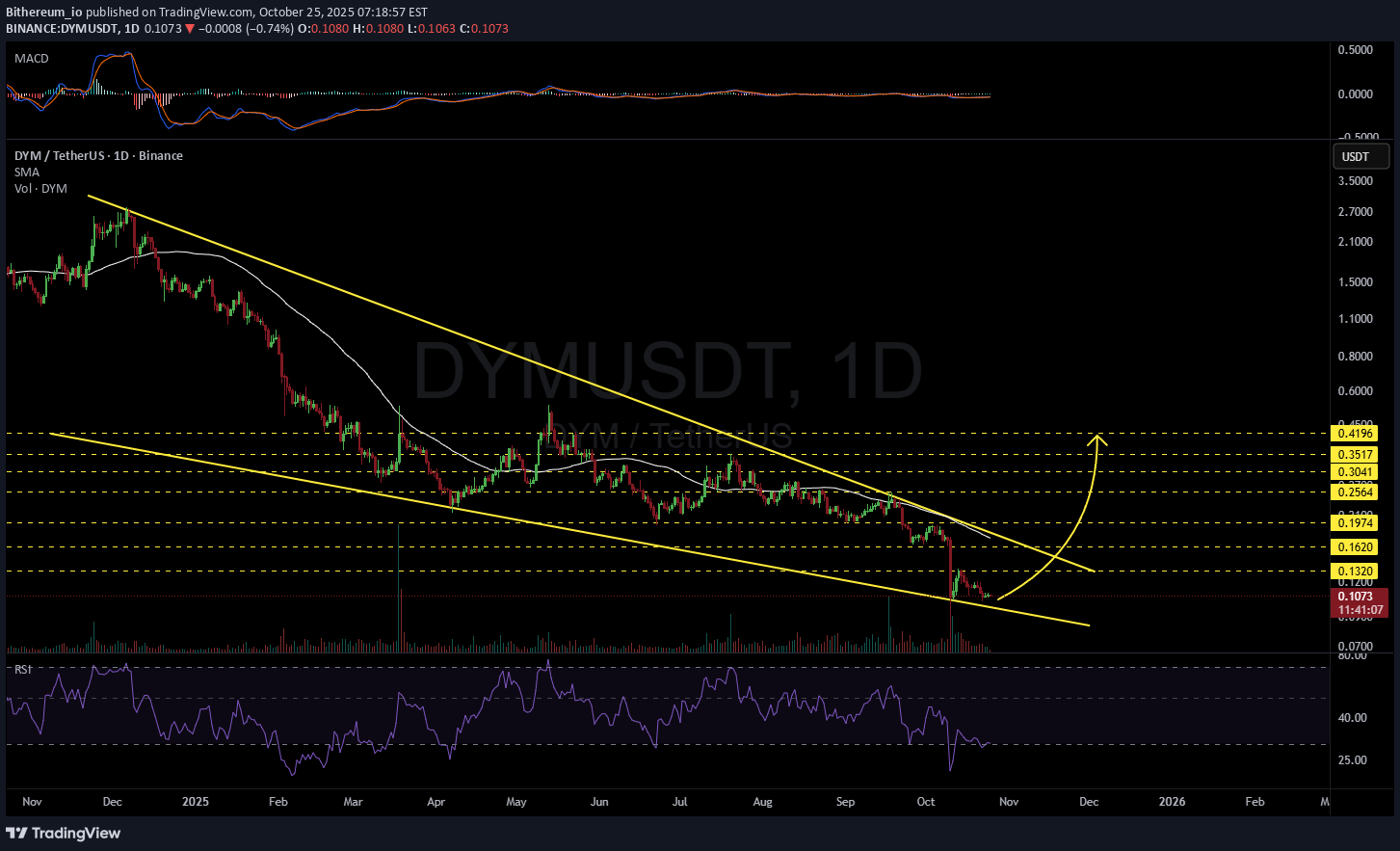The width and height of the screenshot is (1400, 851).
Task: Select the 0.3517 price level label
Action: (x=1354, y=454)
